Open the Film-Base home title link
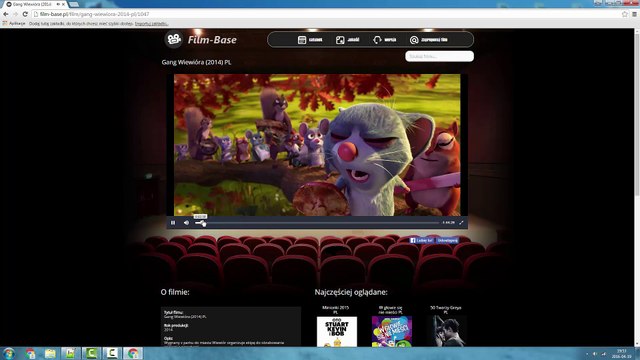 pos(212,40)
